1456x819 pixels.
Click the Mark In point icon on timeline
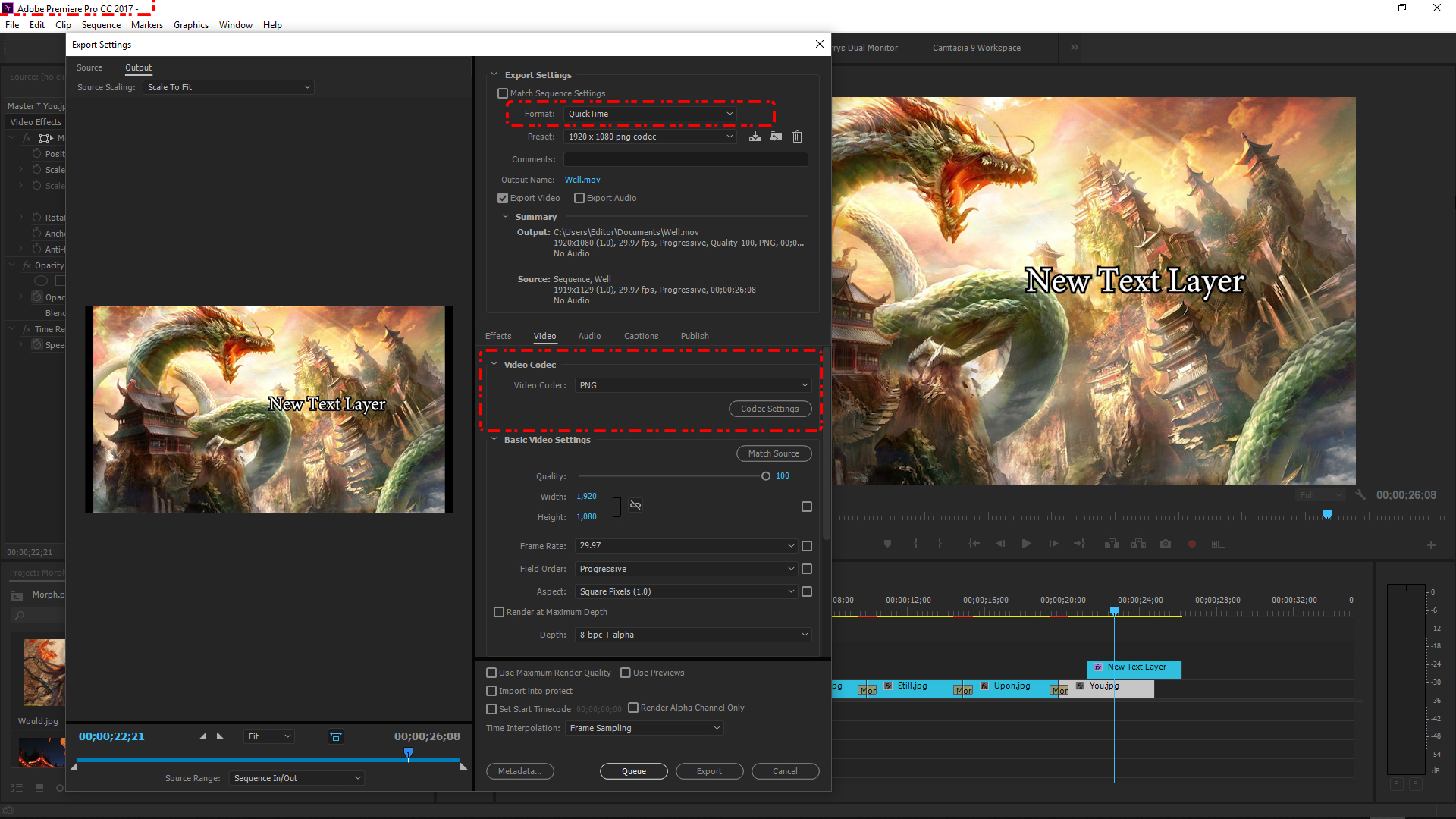coord(914,543)
